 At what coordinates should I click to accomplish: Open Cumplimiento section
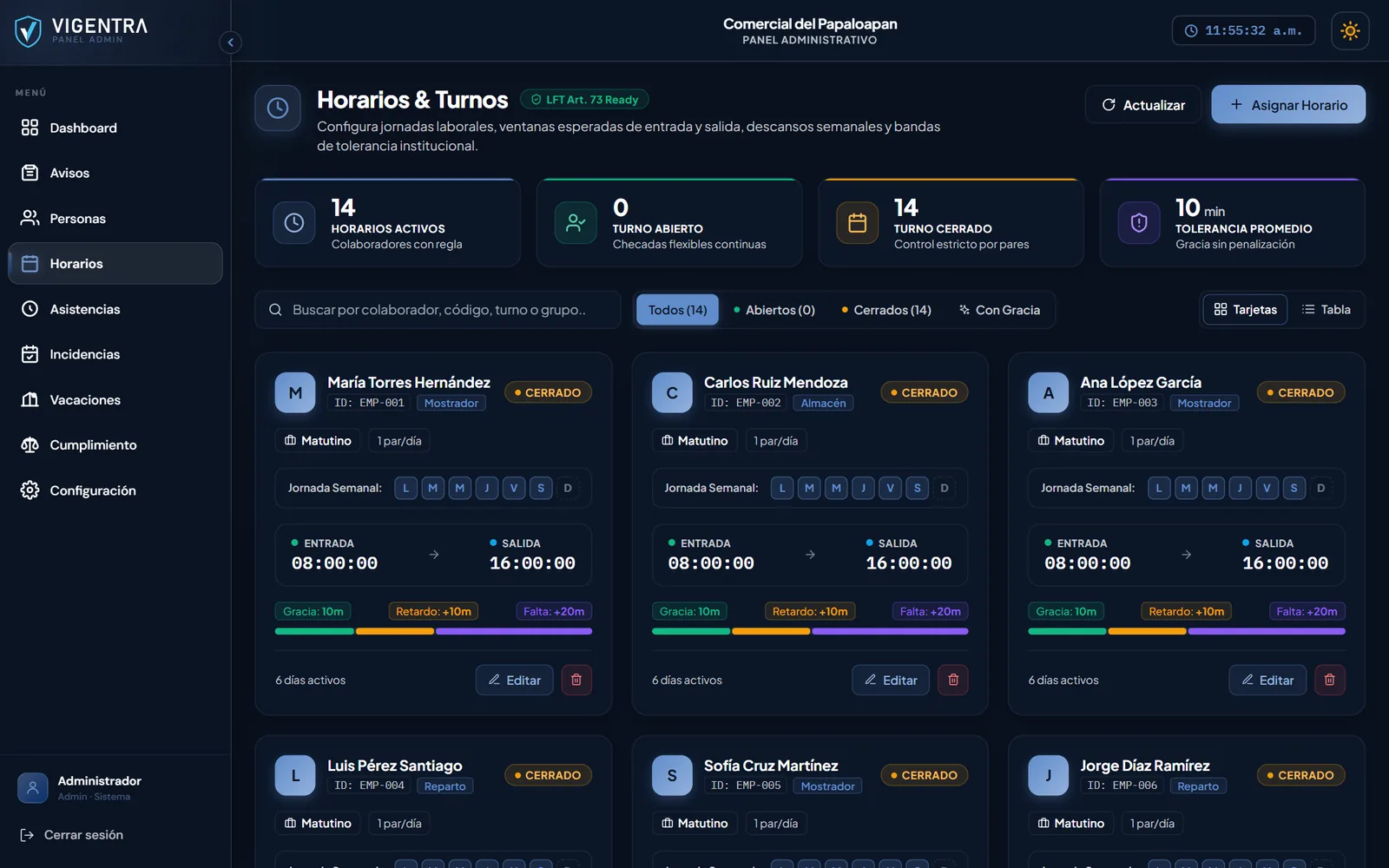[x=115, y=445]
